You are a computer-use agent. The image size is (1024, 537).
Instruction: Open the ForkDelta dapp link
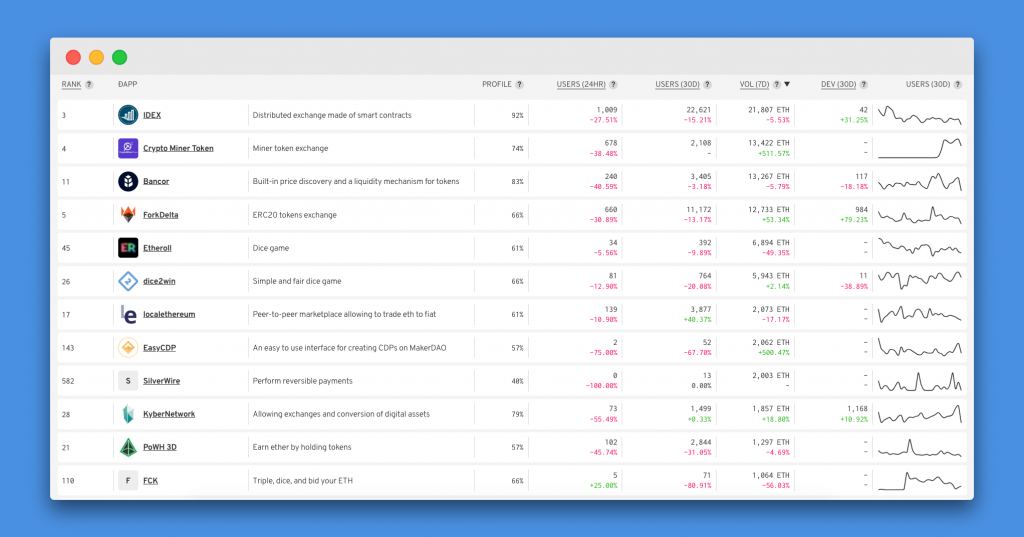[161, 215]
